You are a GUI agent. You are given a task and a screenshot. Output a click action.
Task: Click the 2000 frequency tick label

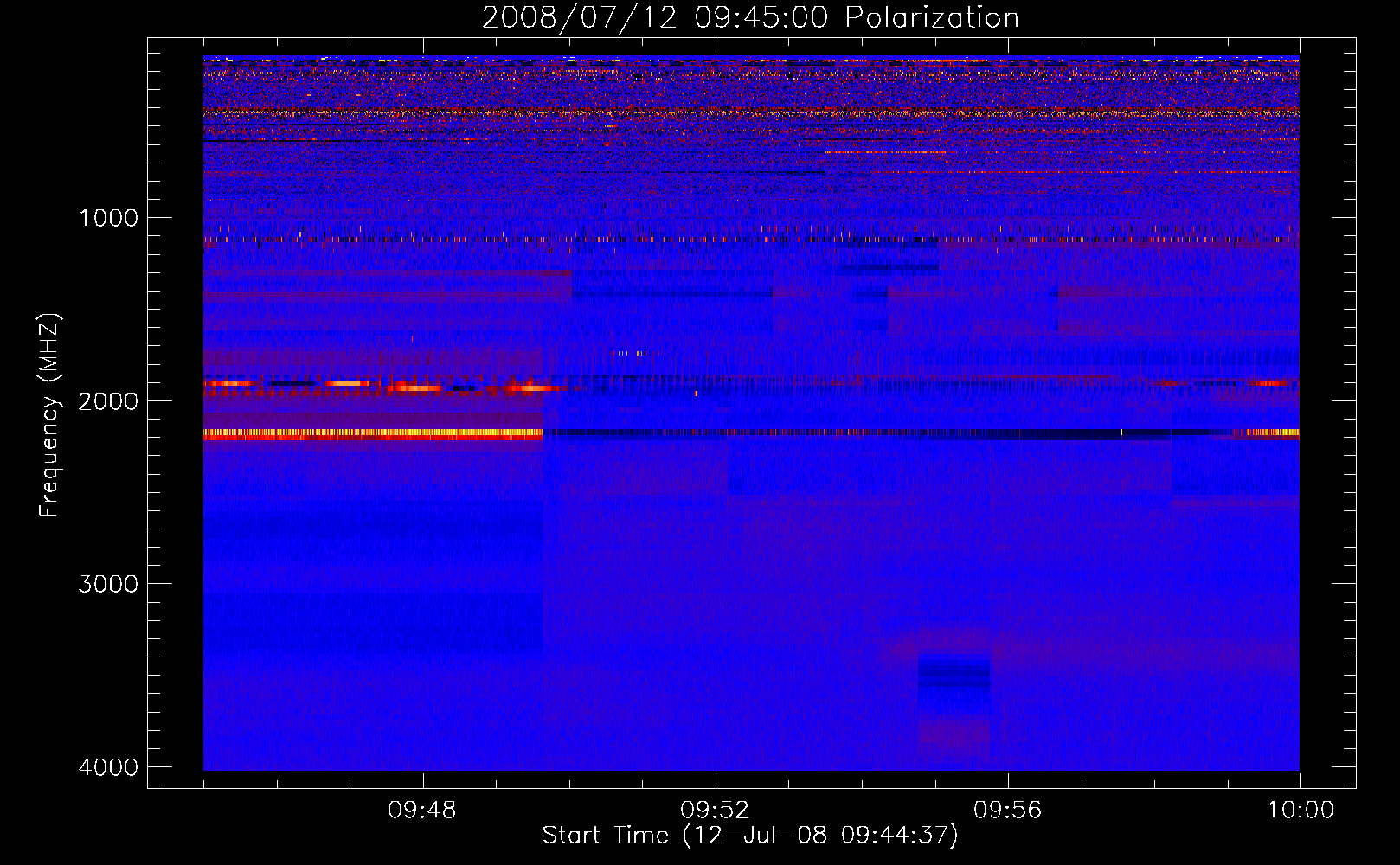point(108,400)
